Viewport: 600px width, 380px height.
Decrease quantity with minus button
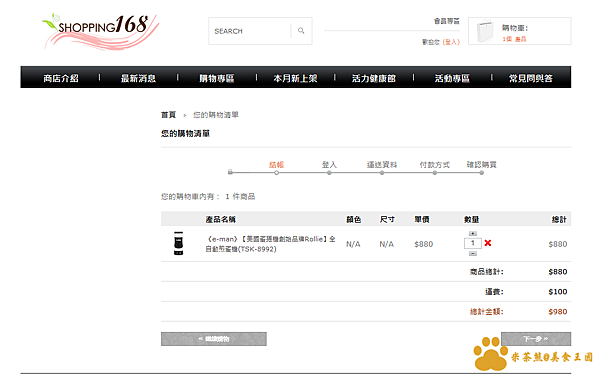point(473,253)
